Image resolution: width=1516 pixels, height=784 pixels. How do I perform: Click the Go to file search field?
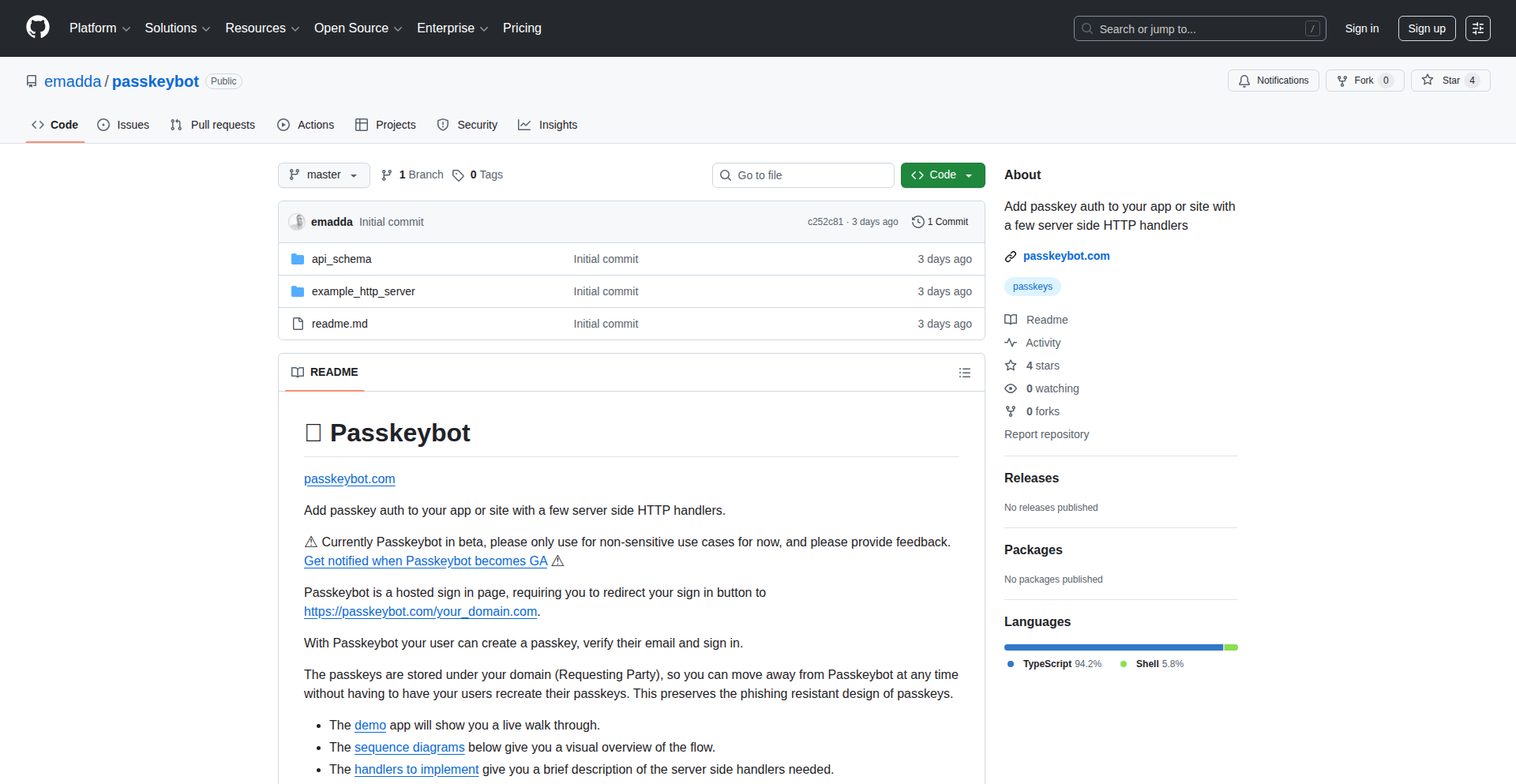pos(803,174)
